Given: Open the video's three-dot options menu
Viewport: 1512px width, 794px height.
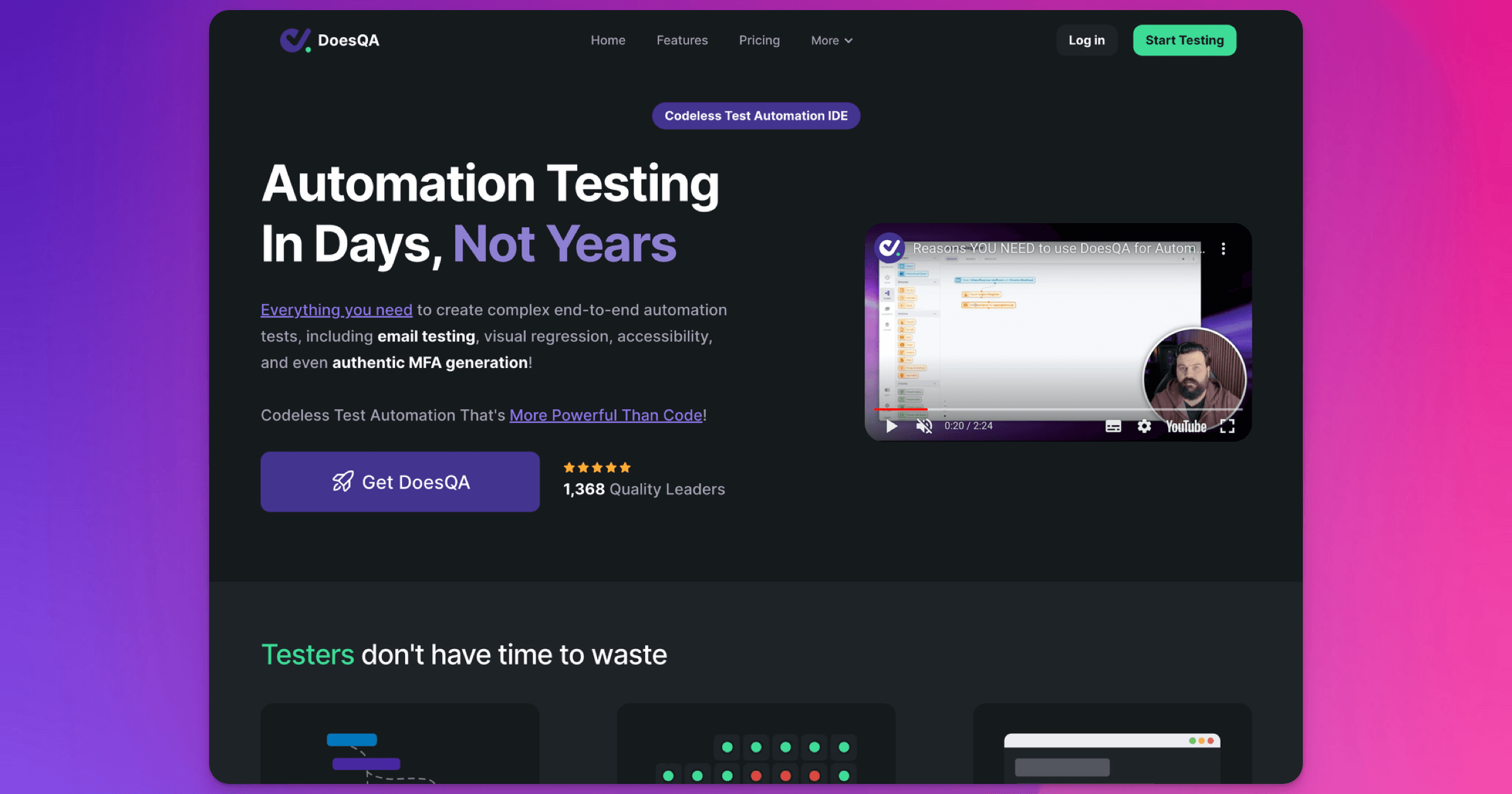Looking at the screenshot, I should pos(1223,249).
